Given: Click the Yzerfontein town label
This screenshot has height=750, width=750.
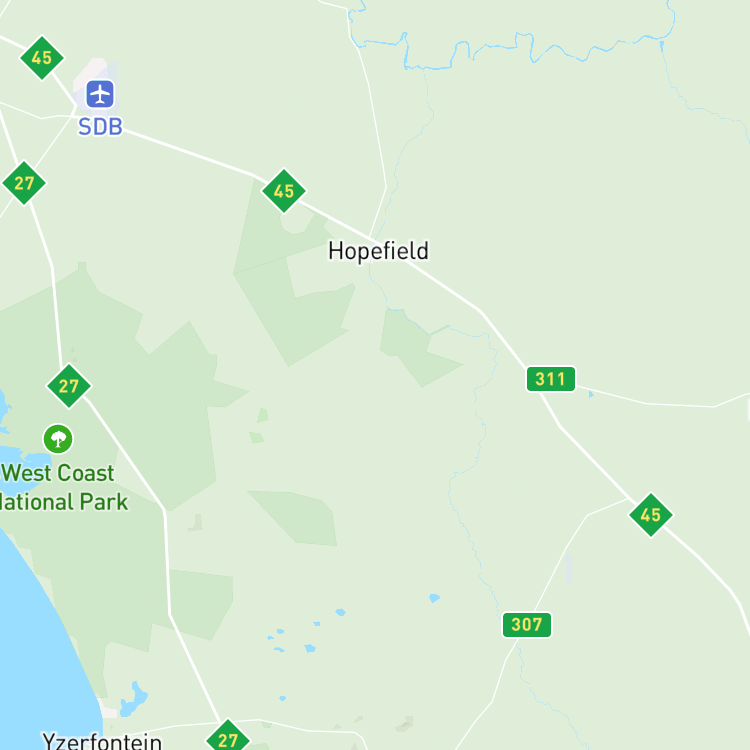Looking at the screenshot, I should [102, 741].
